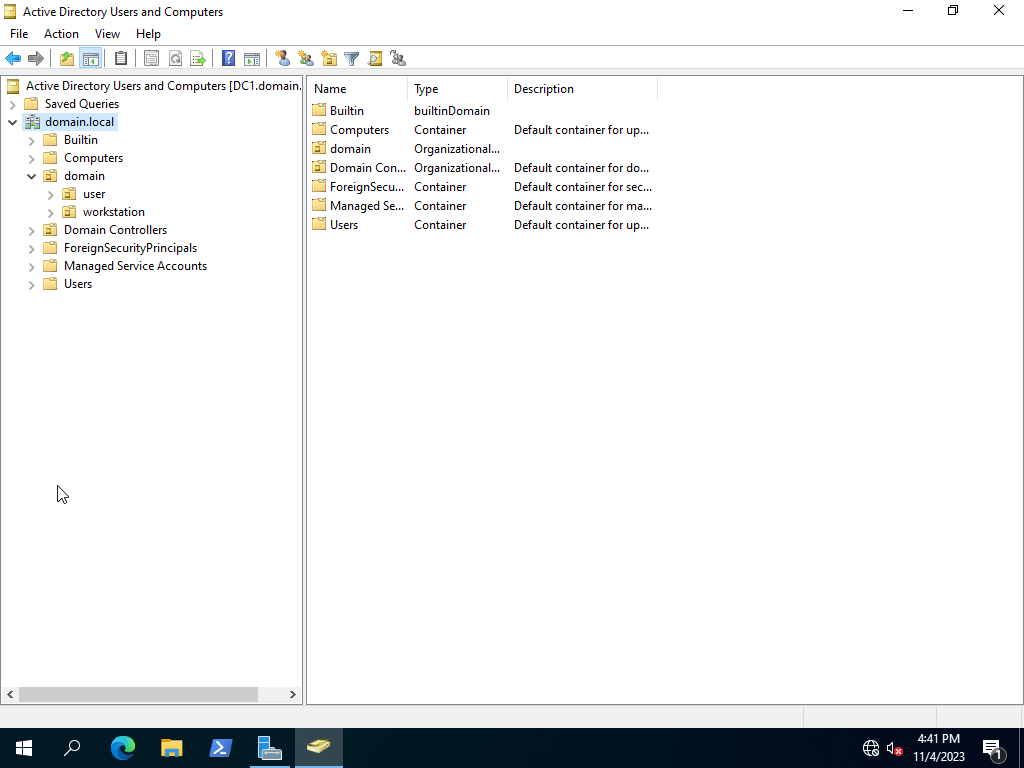Select the workstation OU in tree
This screenshot has width=1024, height=768.
pyautogui.click(x=114, y=212)
